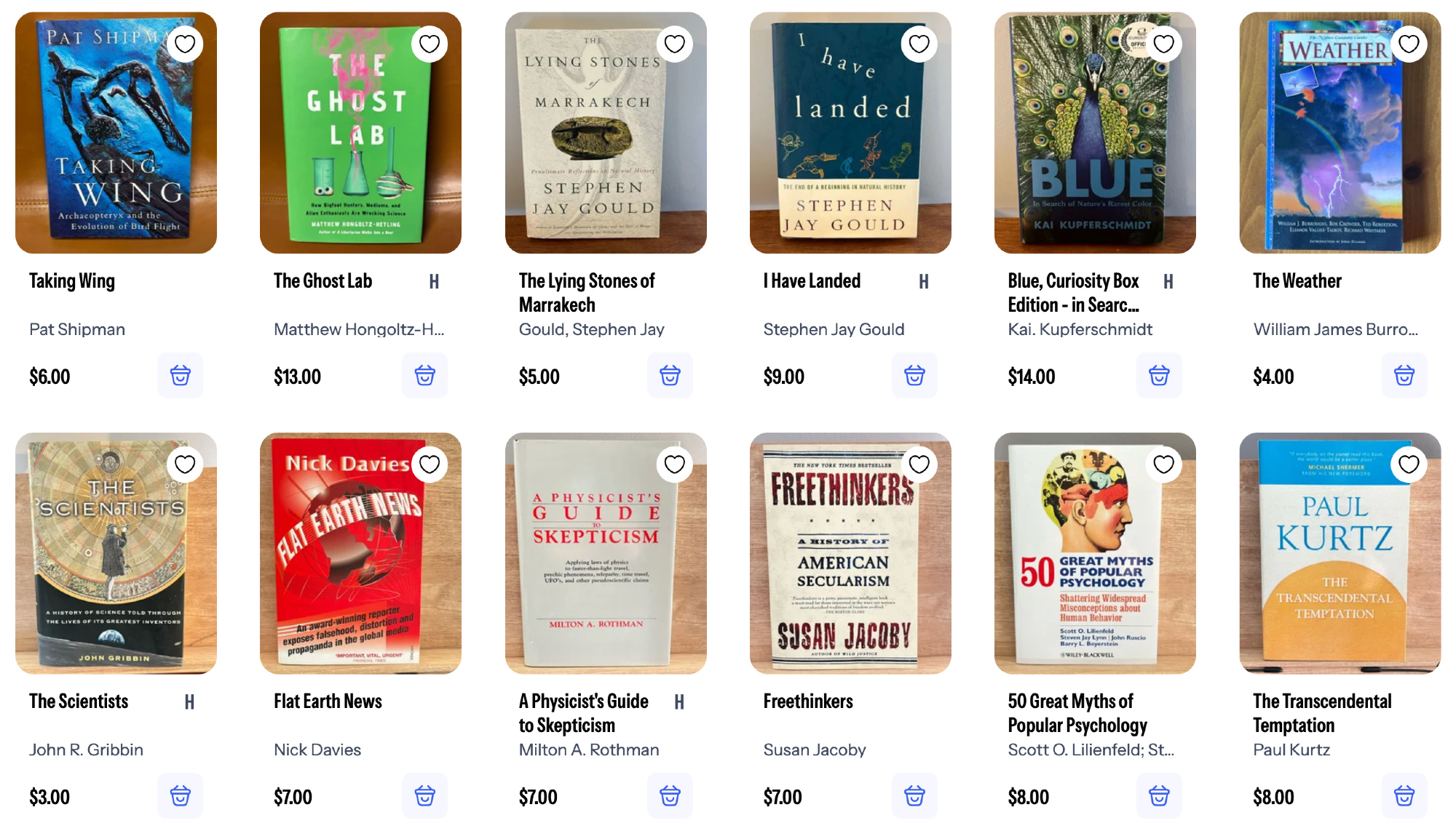Add Taking Wing to basket
The width and height of the screenshot is (1456, 826).
pos(180,376)
